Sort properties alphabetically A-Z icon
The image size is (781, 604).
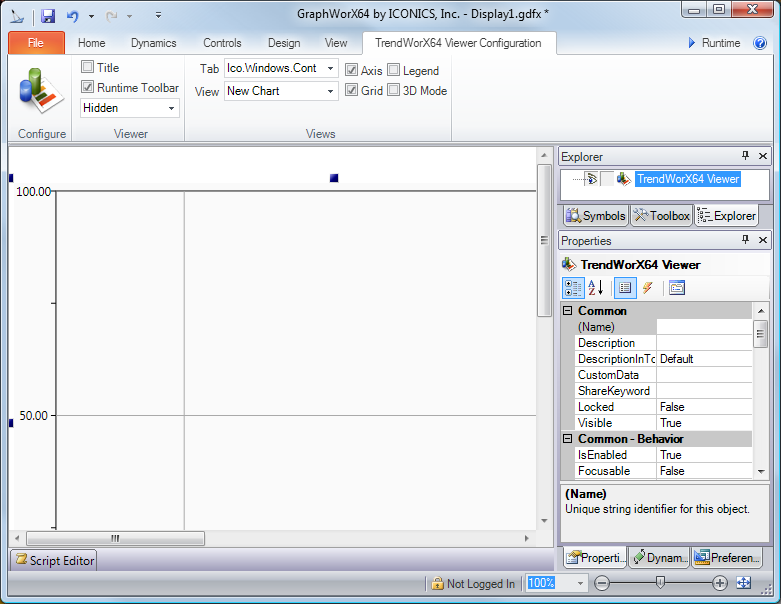pyautogui.click(x=596, y=288)
